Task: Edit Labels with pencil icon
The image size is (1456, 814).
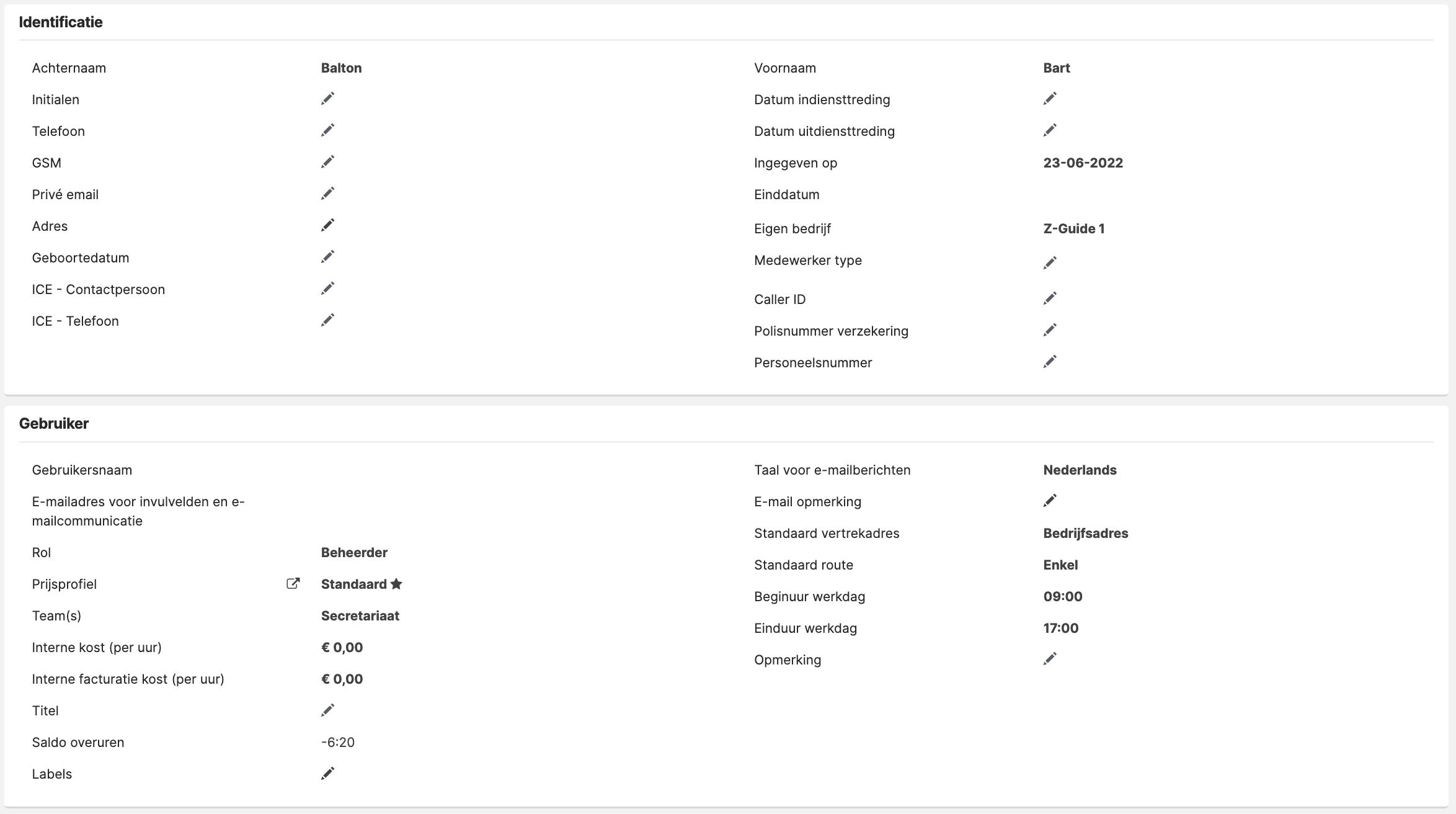Action: [x=327, y=774]
